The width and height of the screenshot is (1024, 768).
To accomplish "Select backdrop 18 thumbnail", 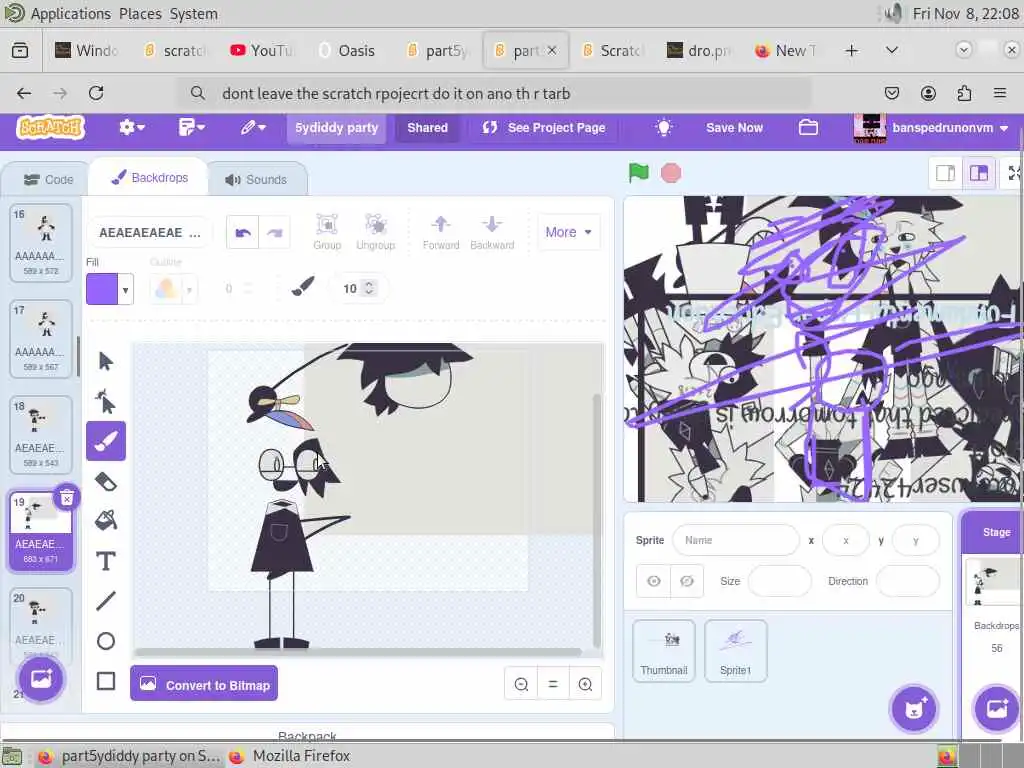I will [x=40, y=434].
